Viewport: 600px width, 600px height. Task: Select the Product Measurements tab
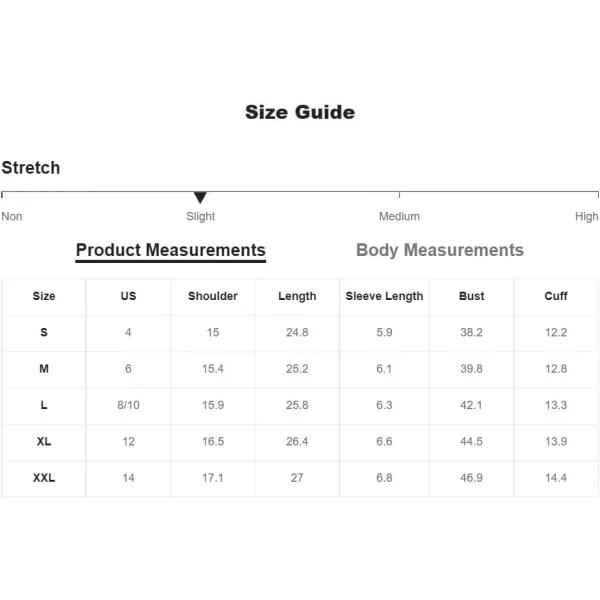171,251
